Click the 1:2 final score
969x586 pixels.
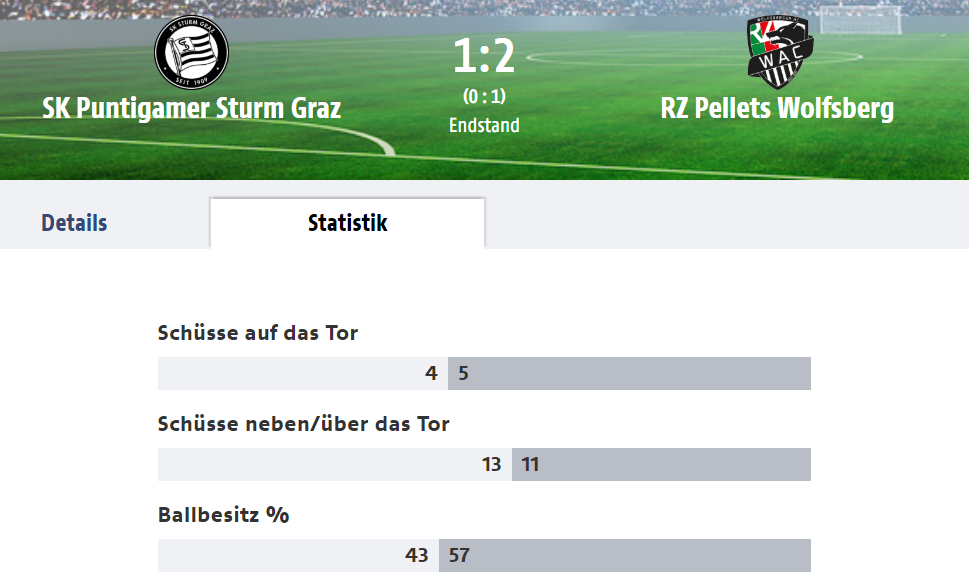point(484,56)
